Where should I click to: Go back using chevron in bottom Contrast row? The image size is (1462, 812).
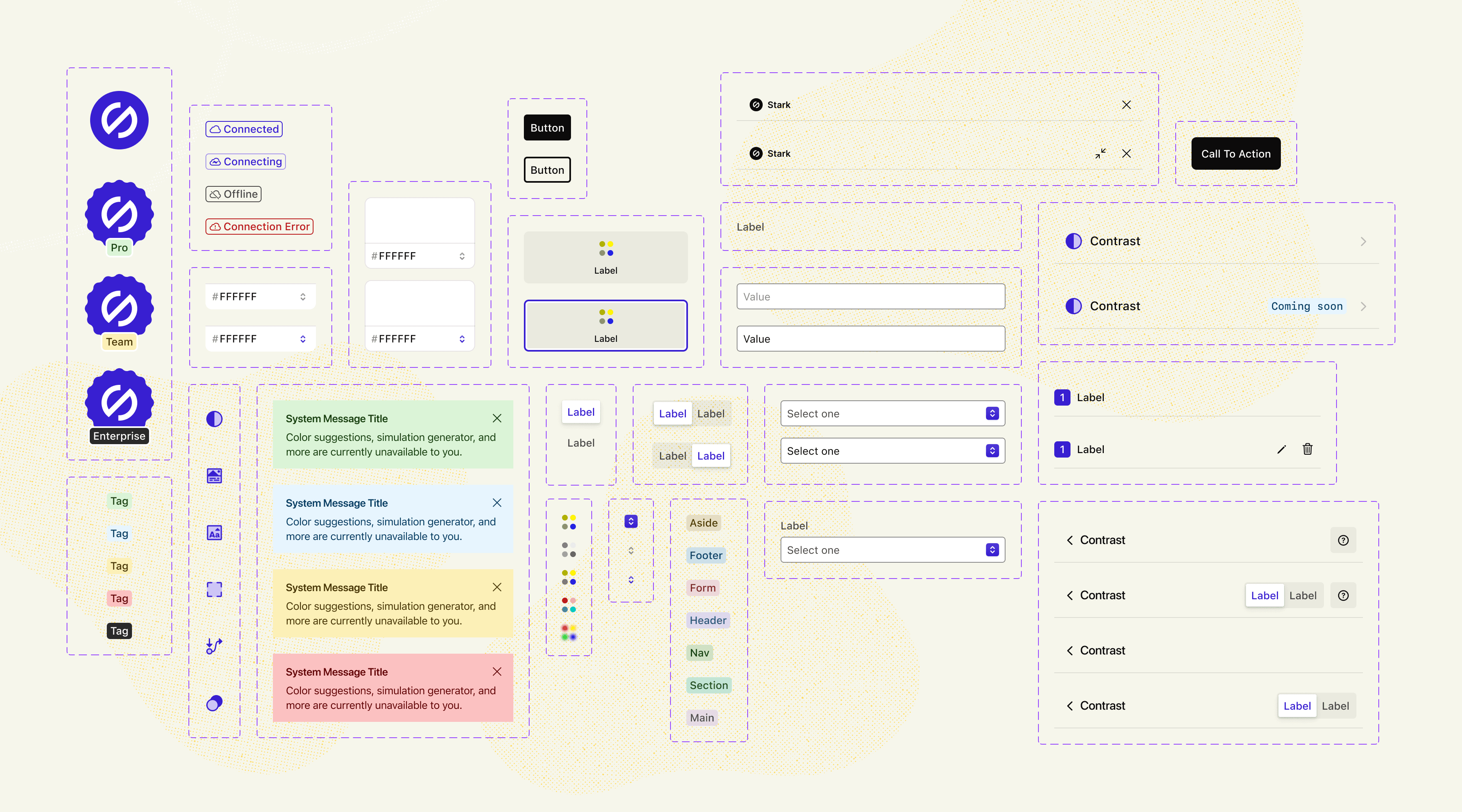(x=1069, y=706)
